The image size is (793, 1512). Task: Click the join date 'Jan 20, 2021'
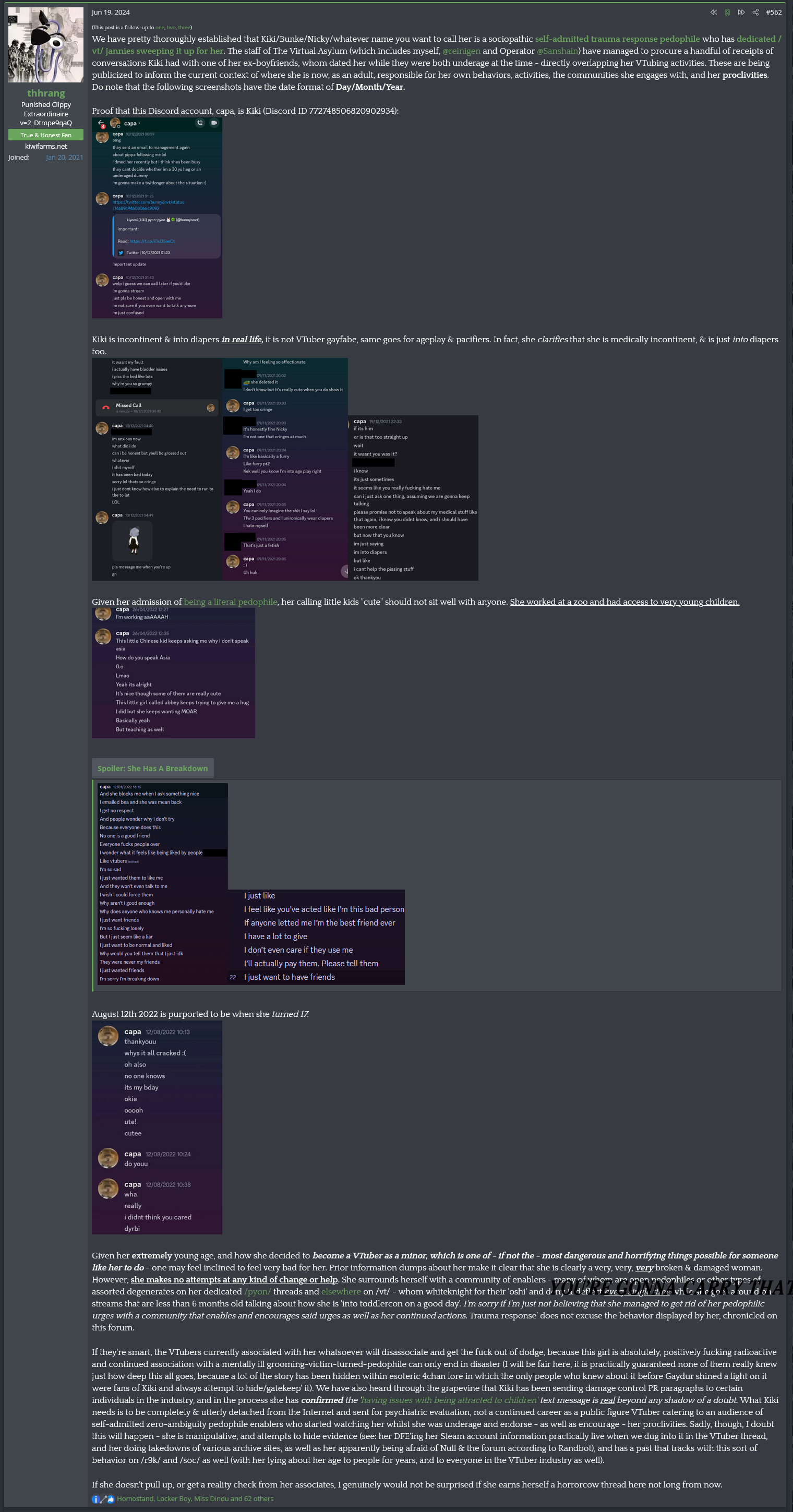[x=65, y=158]
